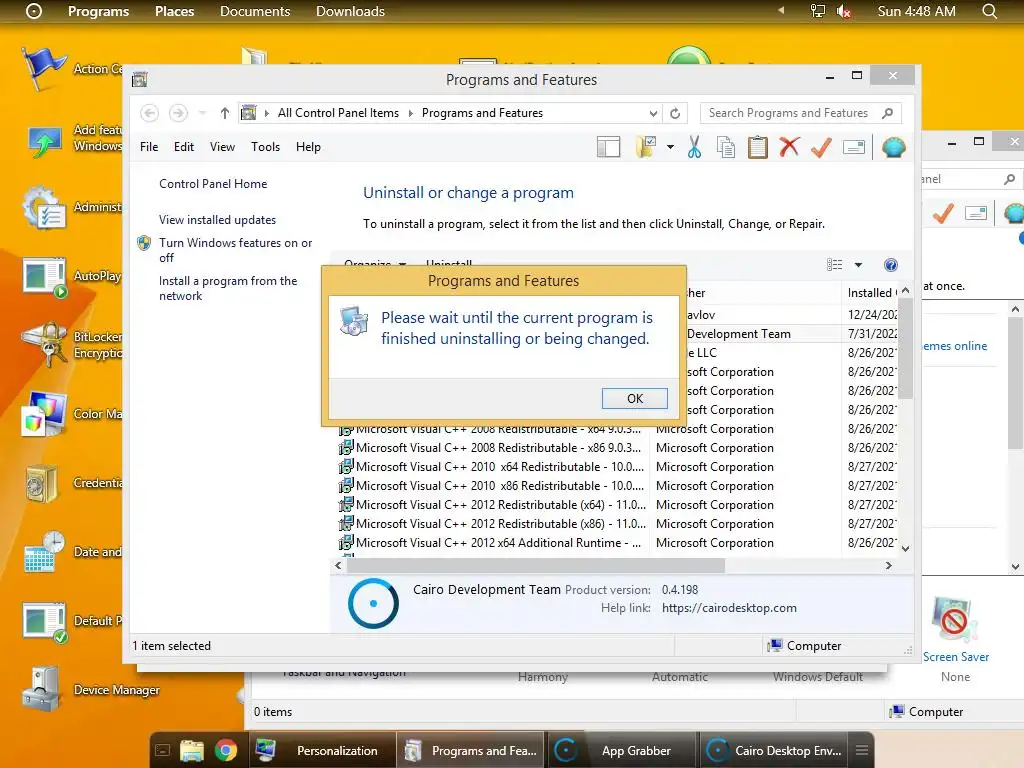Click OK in the Programs and Features dialog

[x=634, y=398]
